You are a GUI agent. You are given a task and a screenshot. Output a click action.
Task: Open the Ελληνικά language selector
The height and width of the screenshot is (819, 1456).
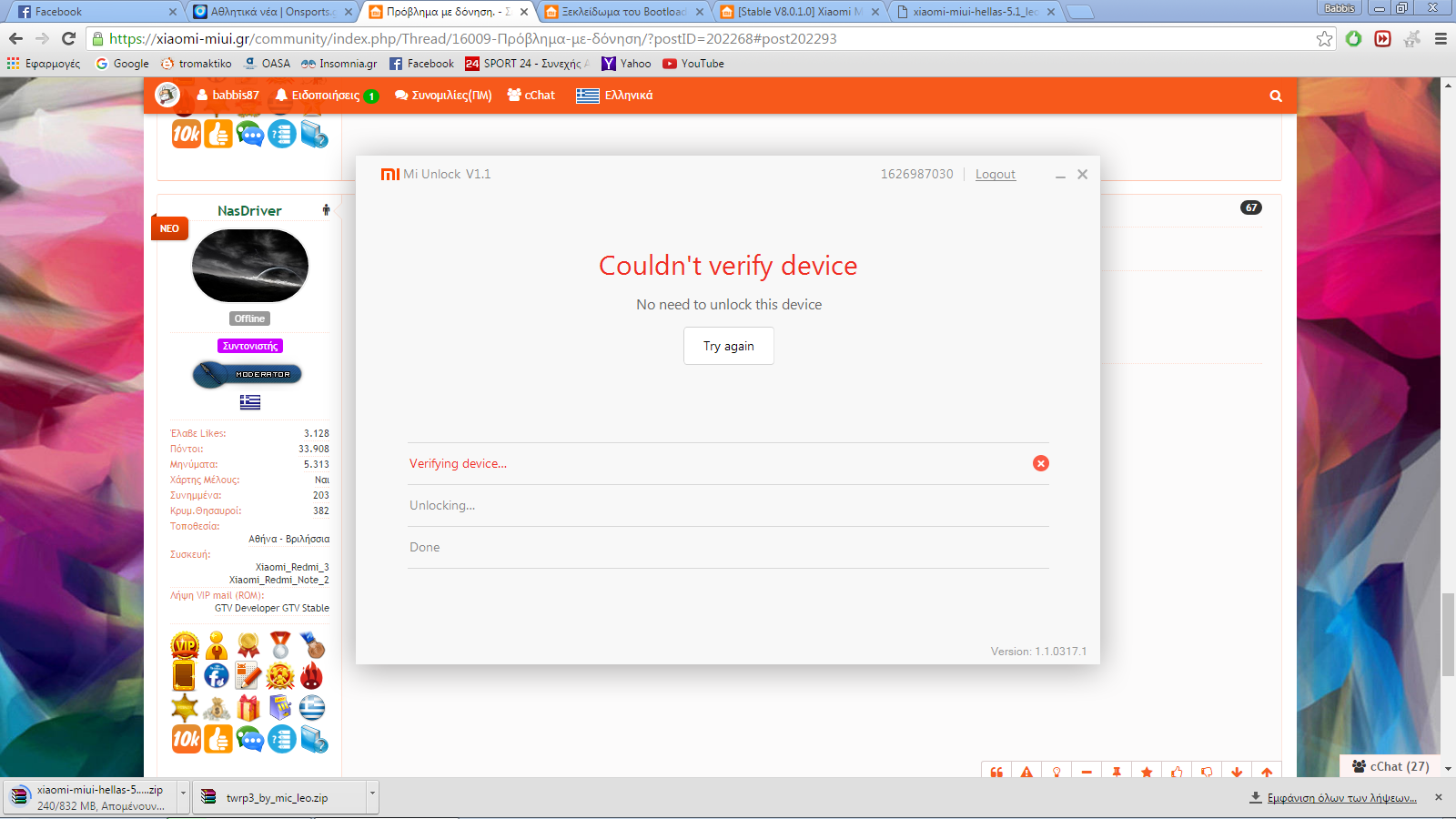[x=614, y=96]
